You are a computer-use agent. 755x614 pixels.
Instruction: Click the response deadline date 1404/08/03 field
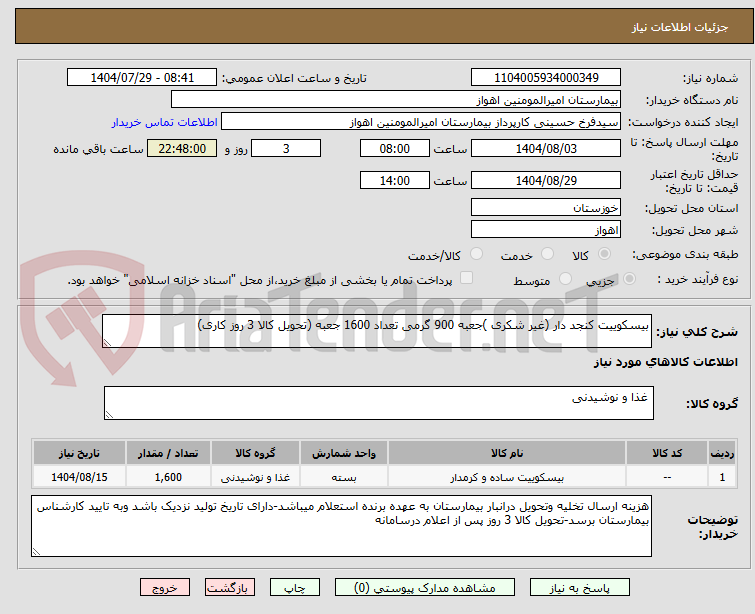coord(546,148)
